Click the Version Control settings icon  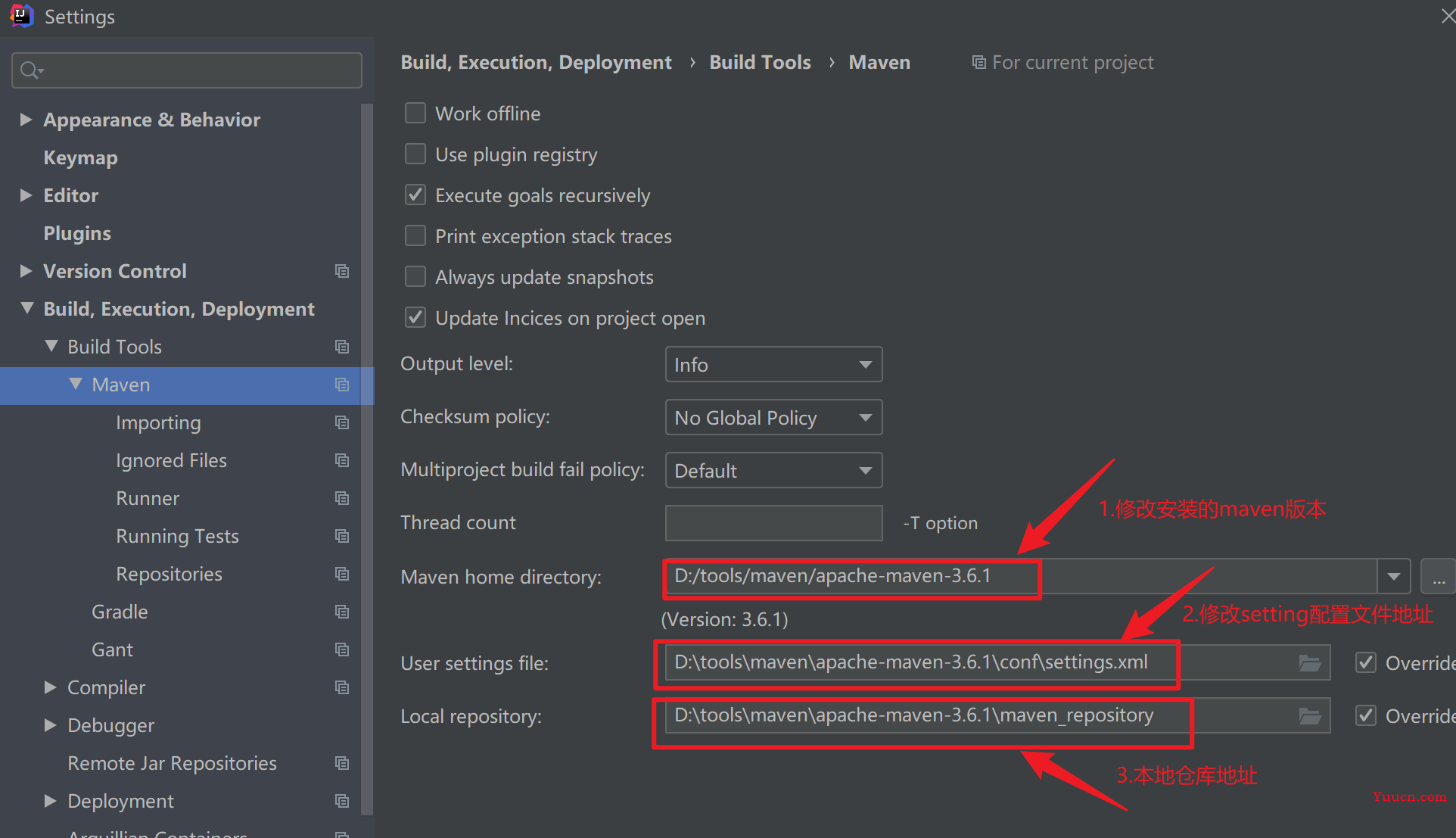342,271
